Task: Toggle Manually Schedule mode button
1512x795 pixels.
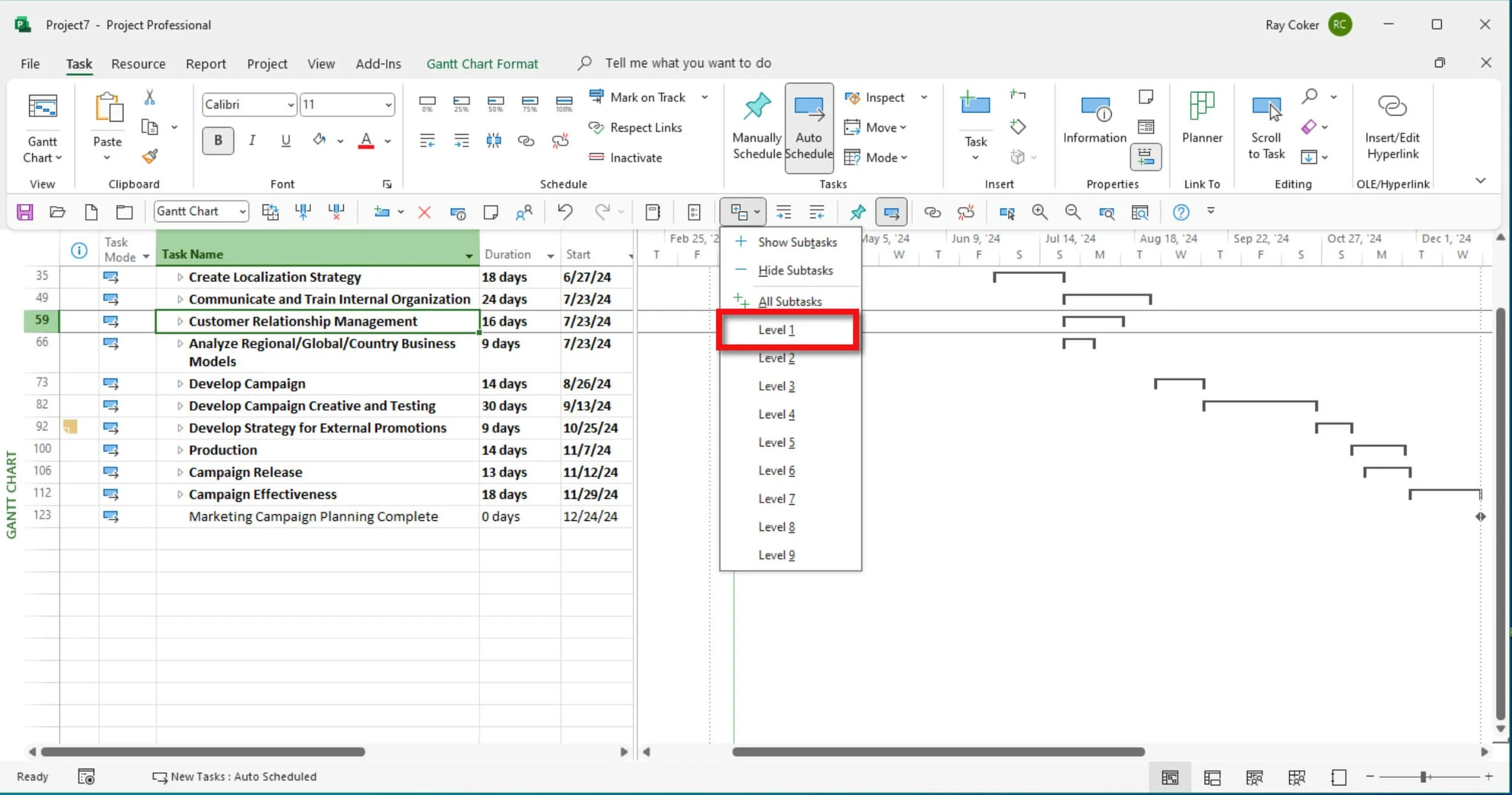Action: click(757, 126)
